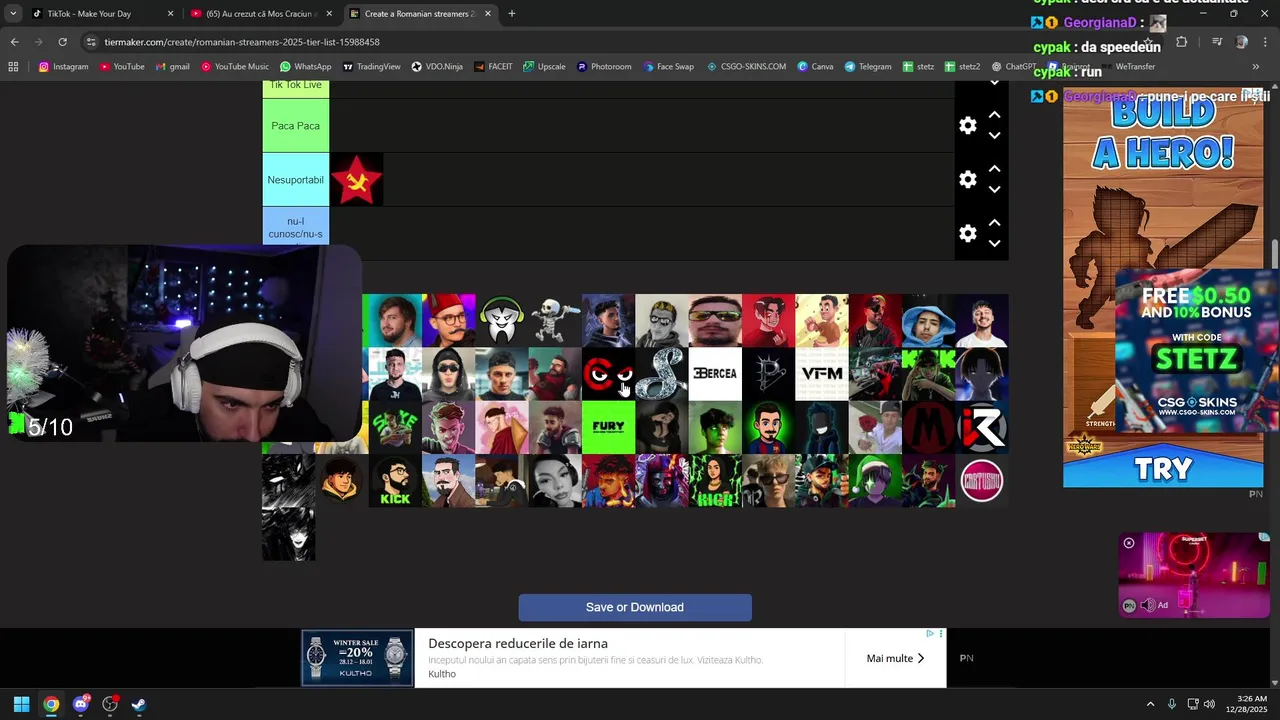Go back to previous page

tap(14, 42)
